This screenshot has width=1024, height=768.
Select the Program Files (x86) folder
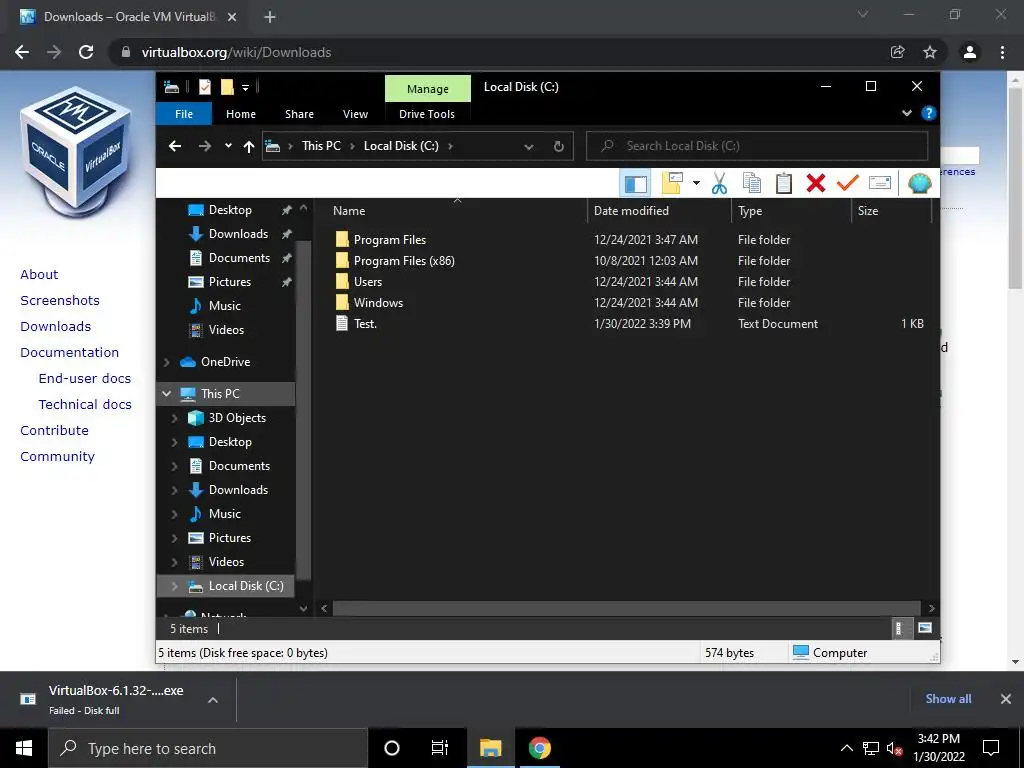pos(404,261)
